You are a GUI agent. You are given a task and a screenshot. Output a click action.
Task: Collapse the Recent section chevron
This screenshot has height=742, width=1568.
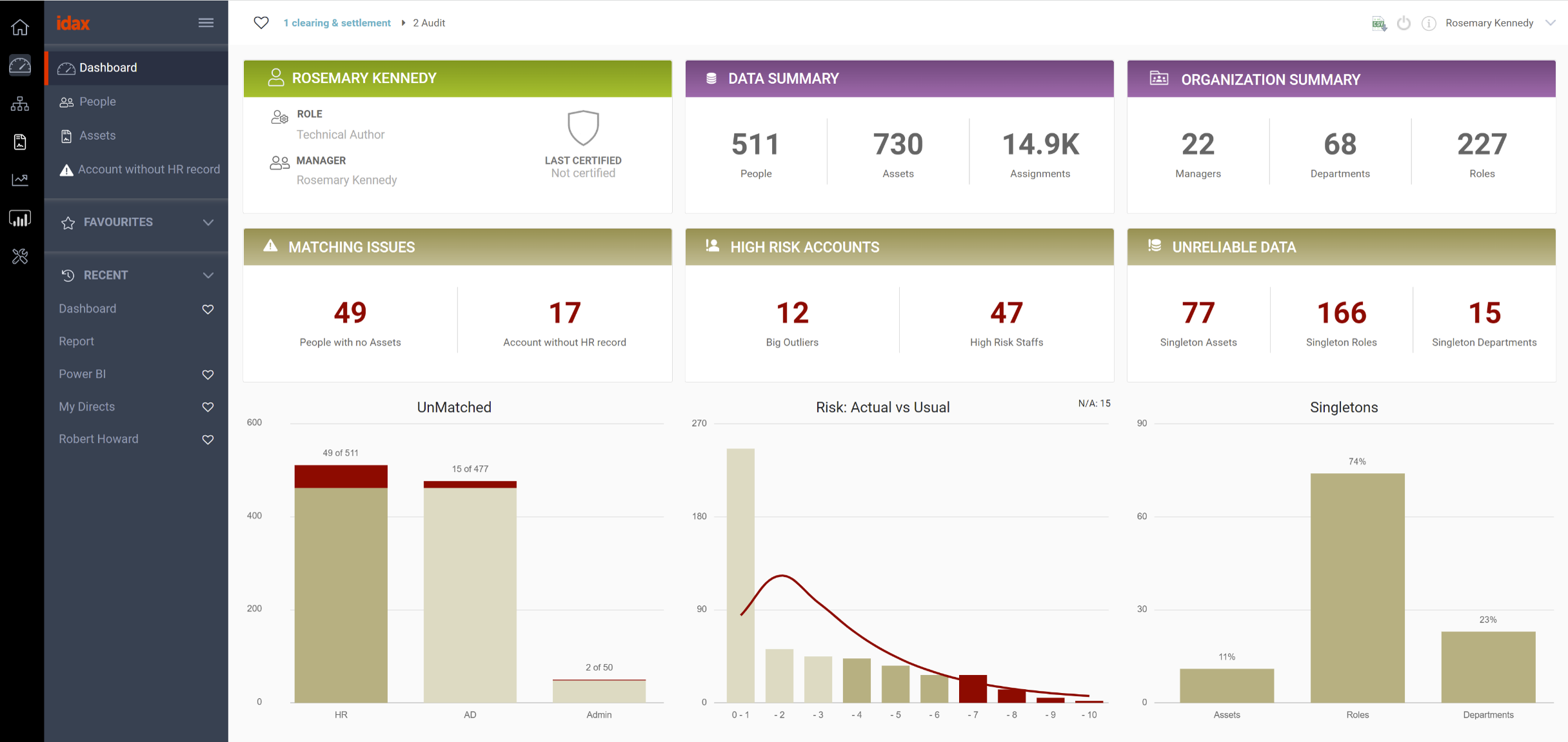tap(208, 275)
